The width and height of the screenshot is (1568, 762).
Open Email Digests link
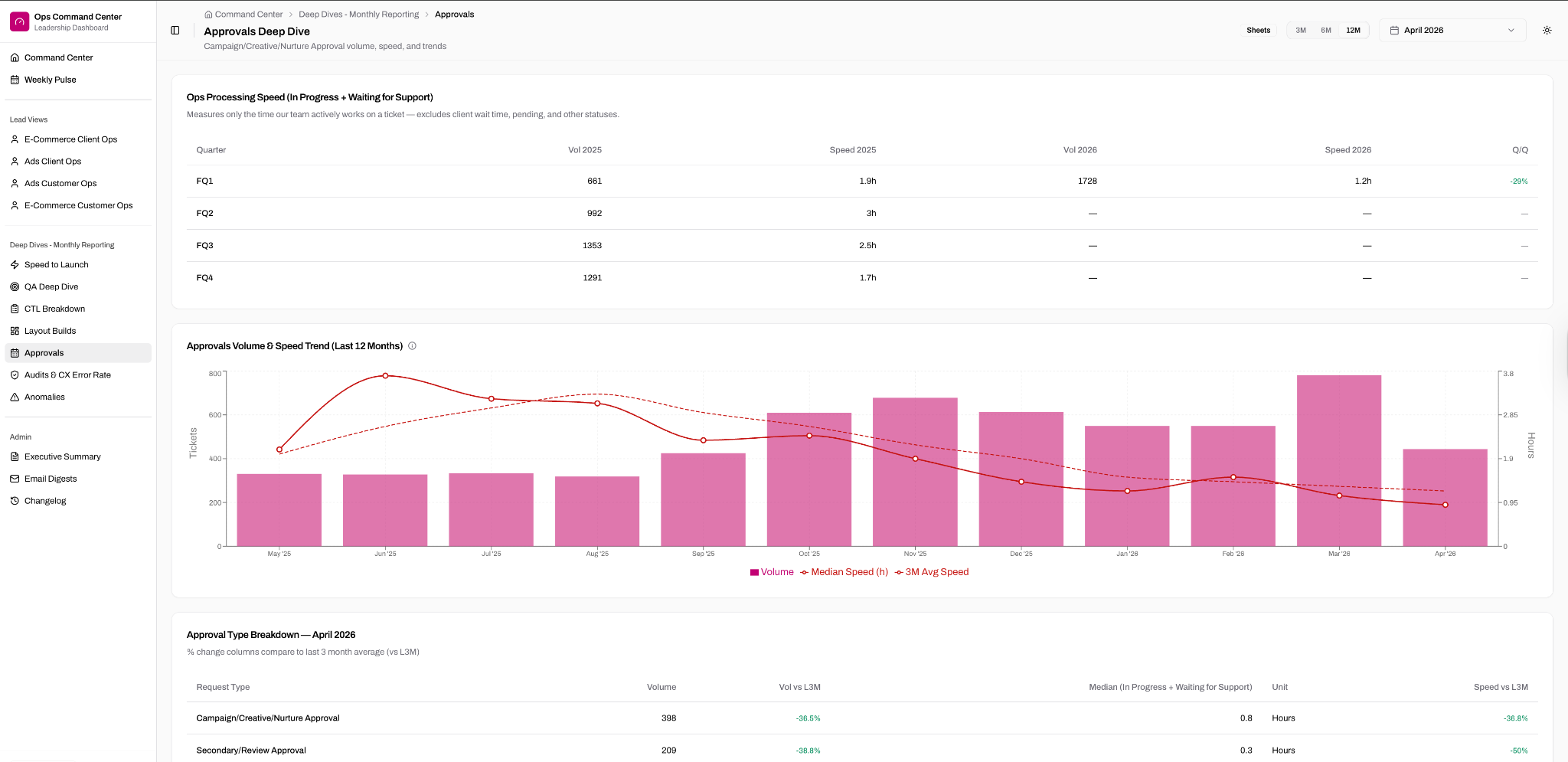click(78, 479)
